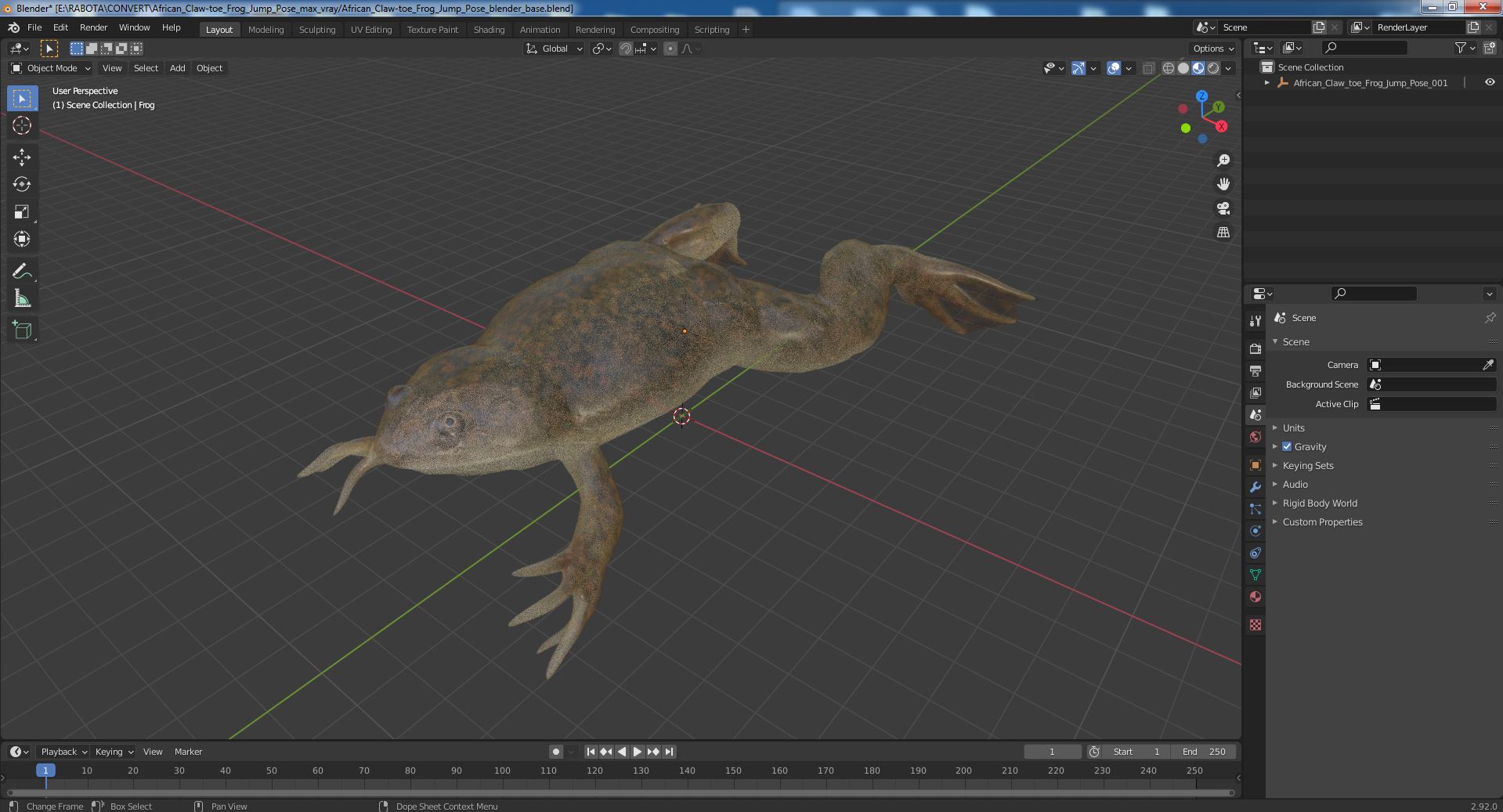
Task: Select the Cursor tool in toolbar
Action: [22, 125]
